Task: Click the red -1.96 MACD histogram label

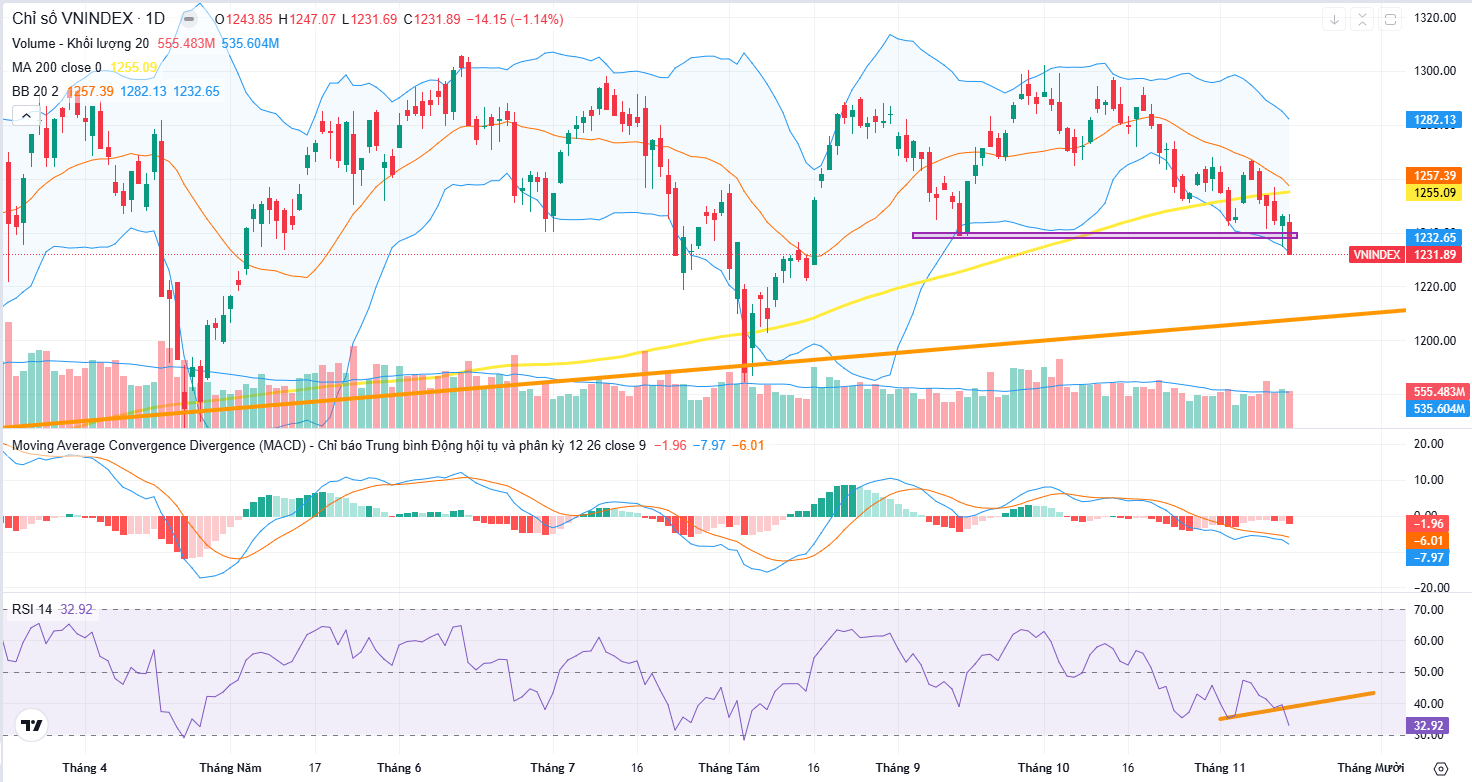Action: [1429, 523]
